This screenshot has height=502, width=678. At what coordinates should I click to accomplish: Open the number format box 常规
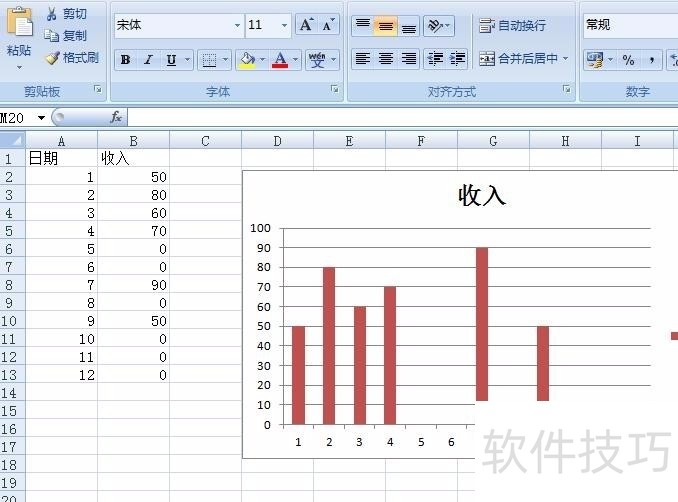pos(630,25)
